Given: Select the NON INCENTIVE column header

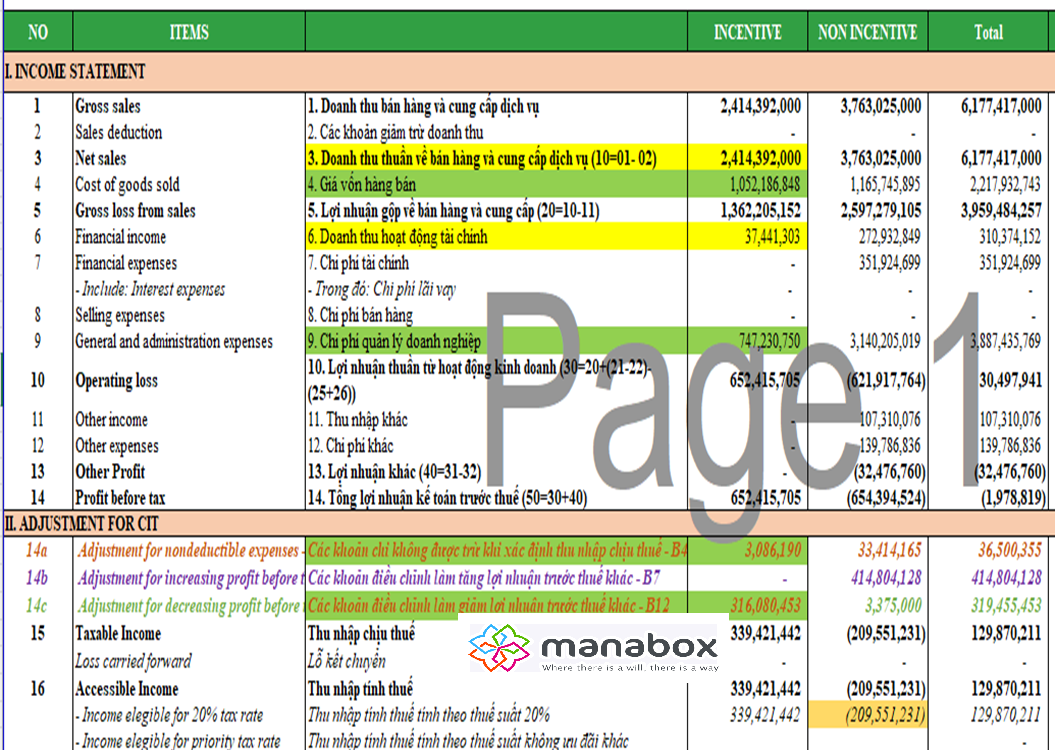Looking at the screenshot, I should 867,32.
